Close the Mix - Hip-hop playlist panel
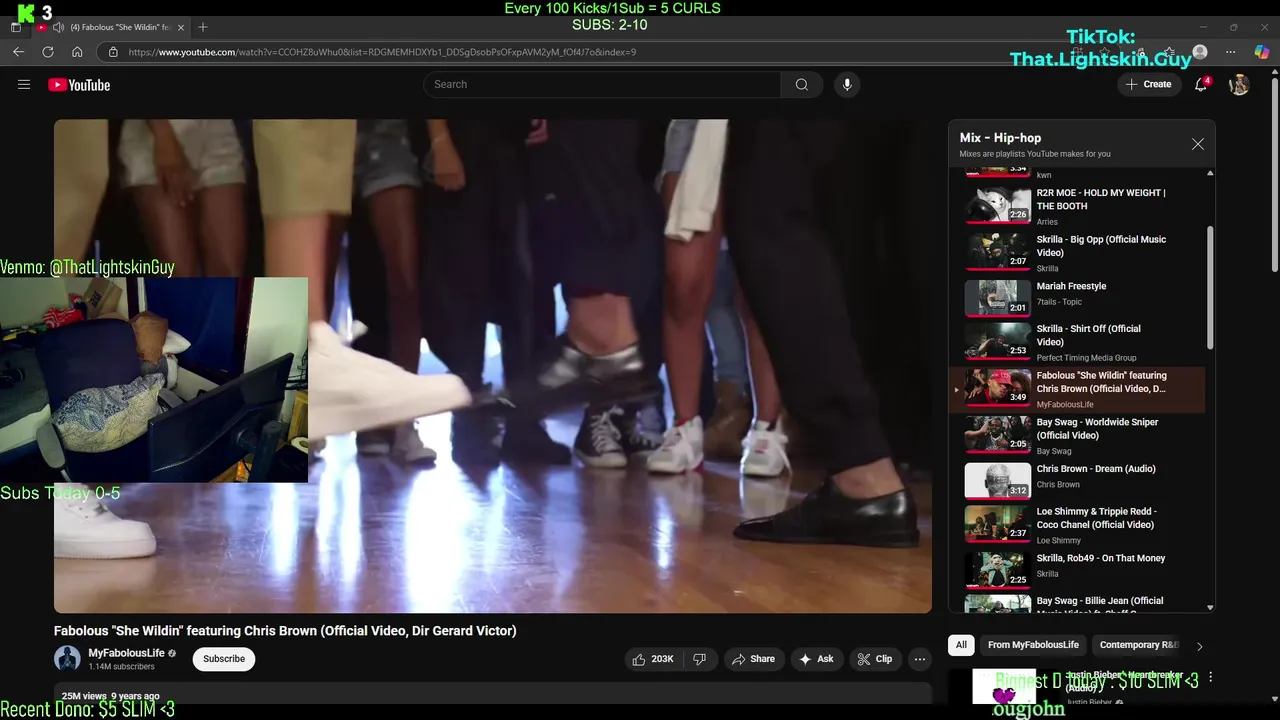1280x720 pixels. coord(1198,144)
